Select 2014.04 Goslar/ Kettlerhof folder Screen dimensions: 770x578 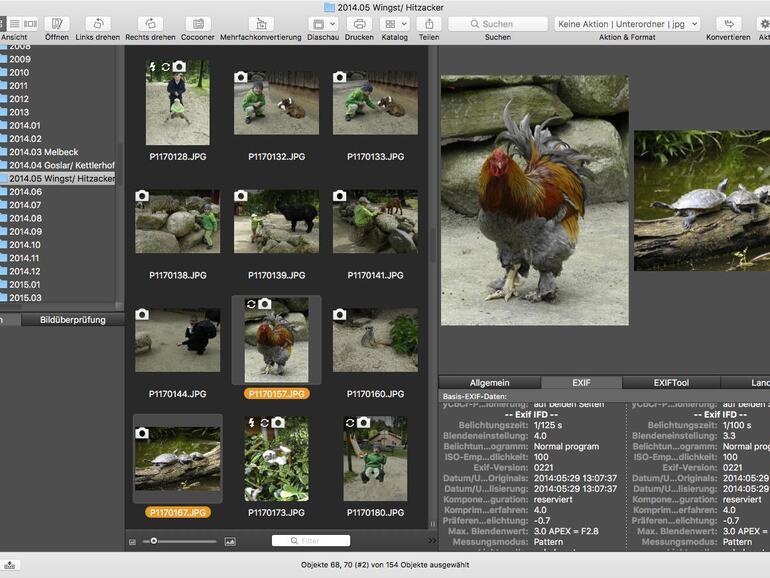tap(61, 165)
